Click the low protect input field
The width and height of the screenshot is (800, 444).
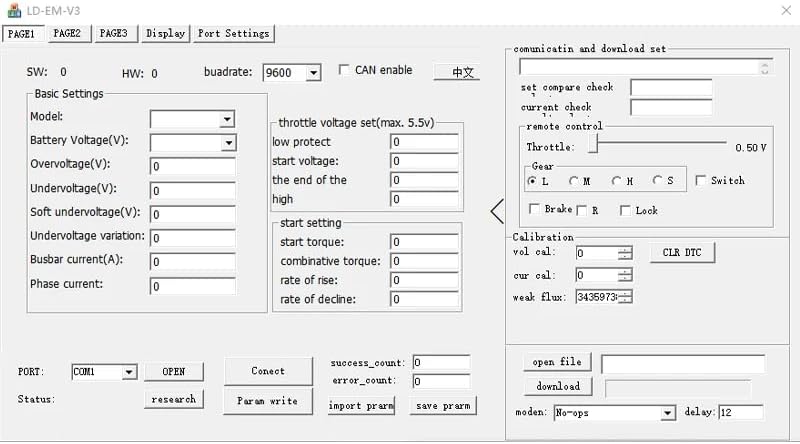[424, 142]
